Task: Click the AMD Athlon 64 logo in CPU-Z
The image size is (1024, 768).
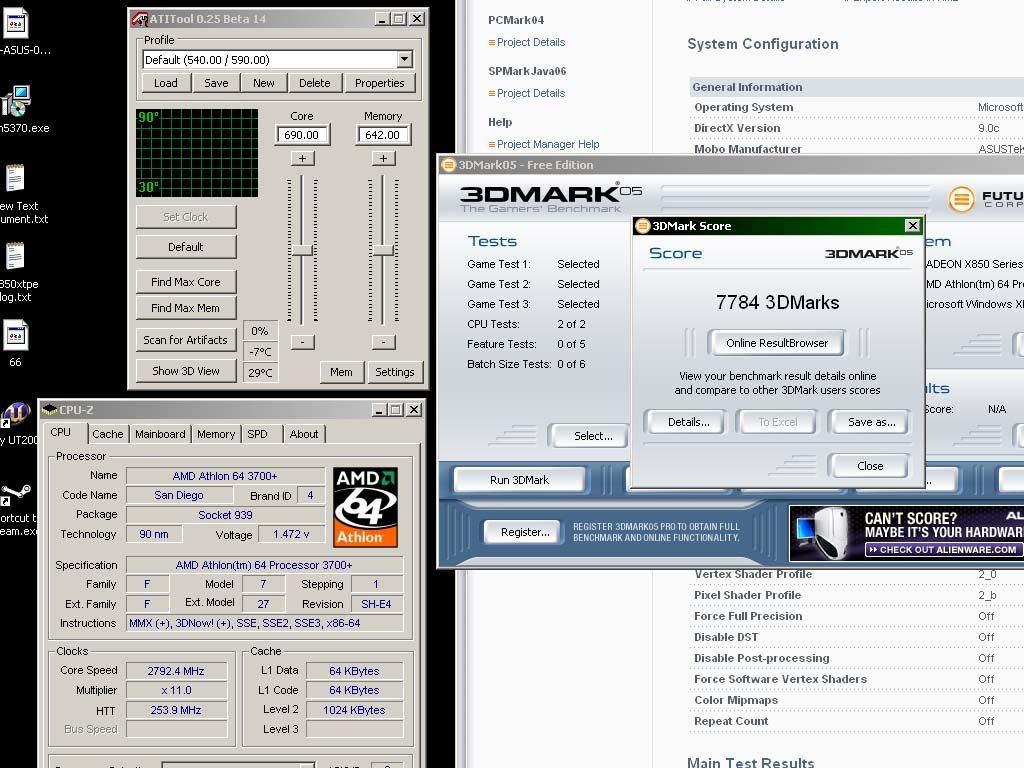Action: [x=365, y=507]
